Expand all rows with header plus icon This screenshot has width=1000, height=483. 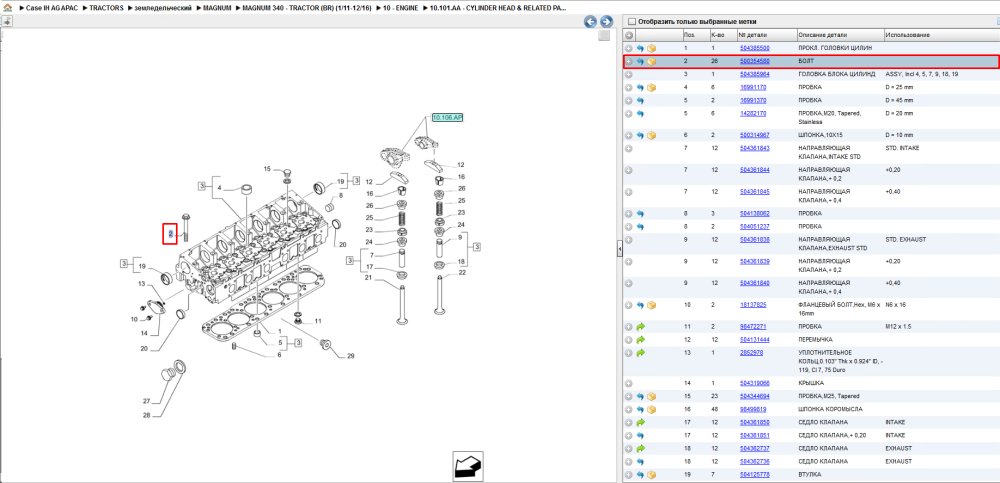pos(629,35)
